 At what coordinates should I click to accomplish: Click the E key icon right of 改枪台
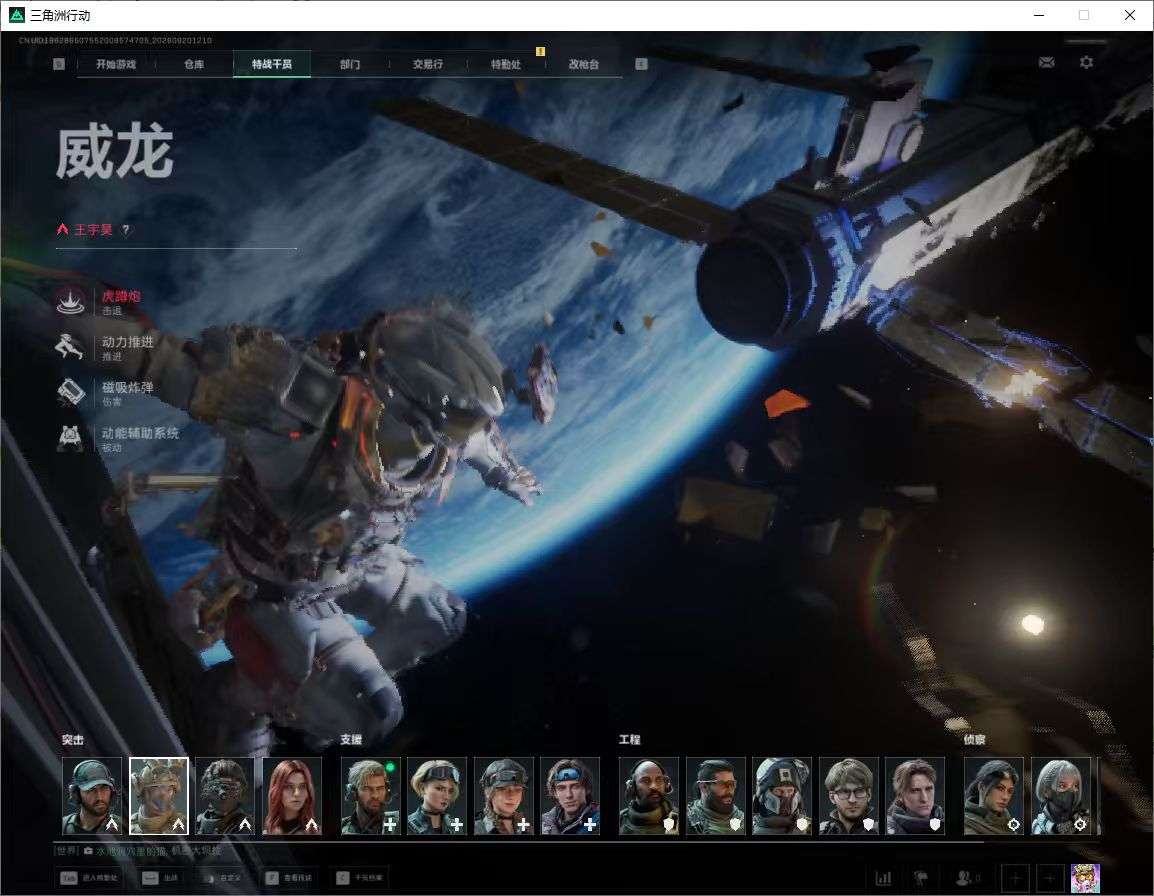coord(641,64)
